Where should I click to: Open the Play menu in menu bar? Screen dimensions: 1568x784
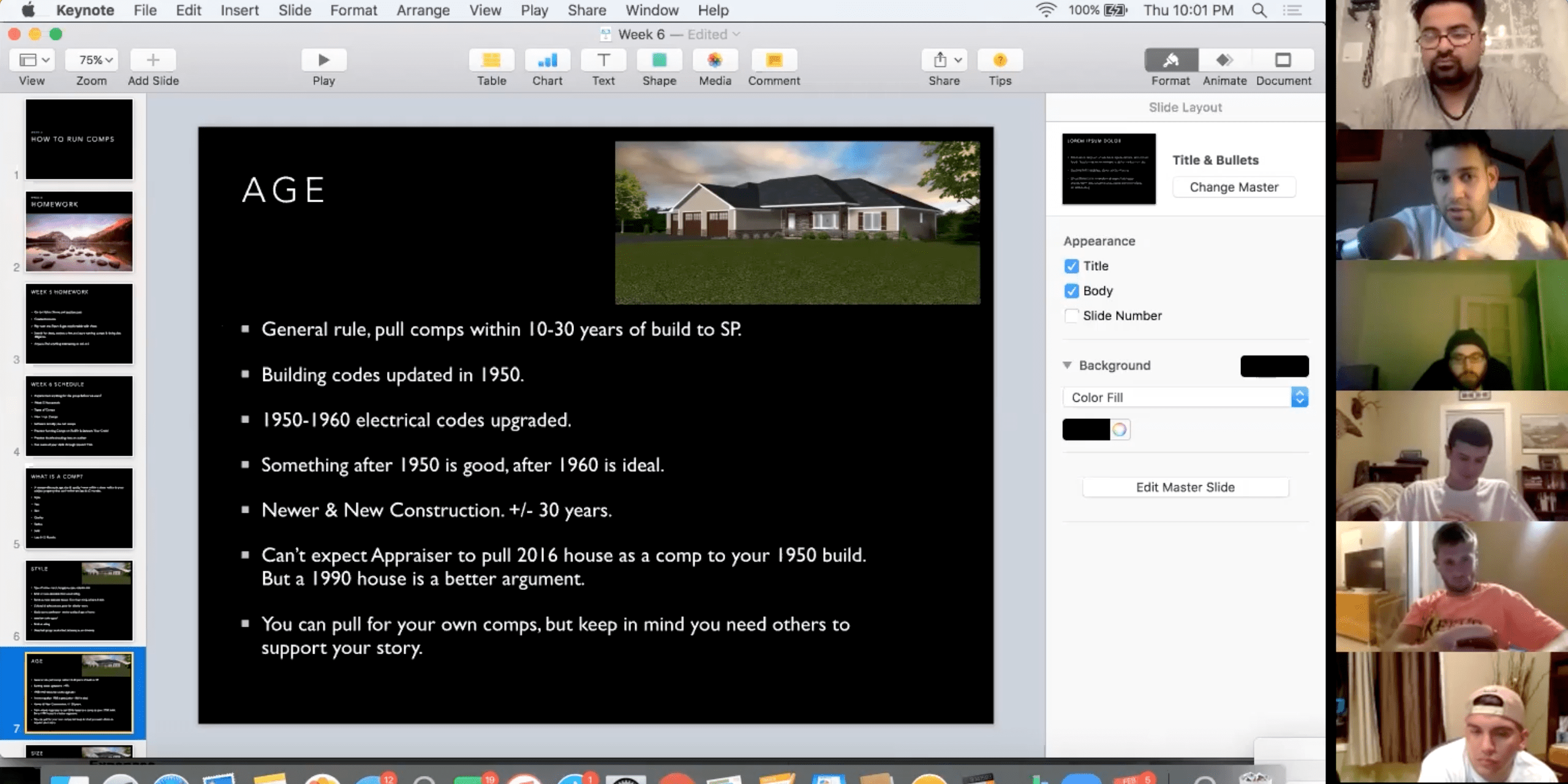coord(534,10)
